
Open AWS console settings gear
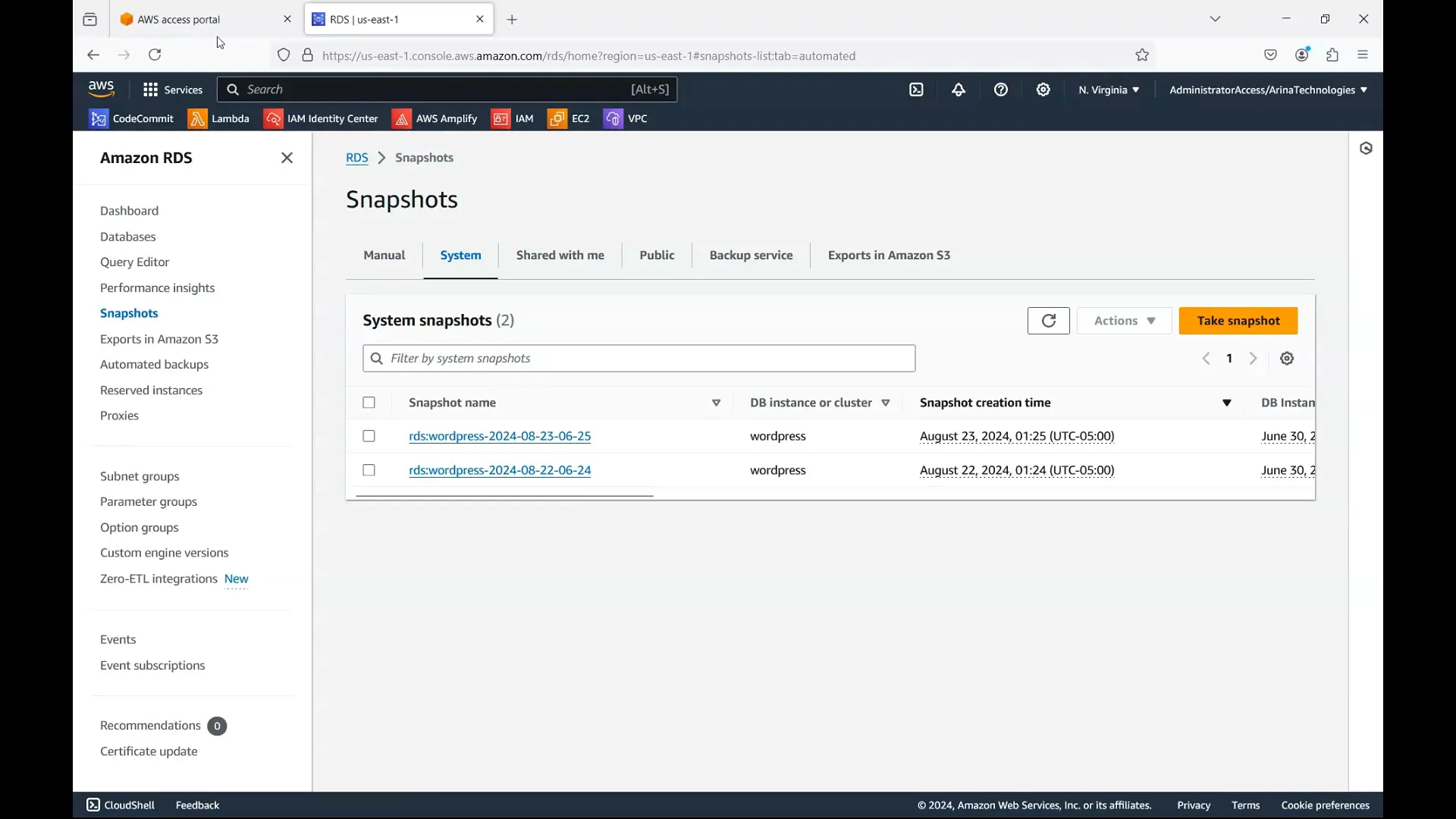pos(1043,89)
